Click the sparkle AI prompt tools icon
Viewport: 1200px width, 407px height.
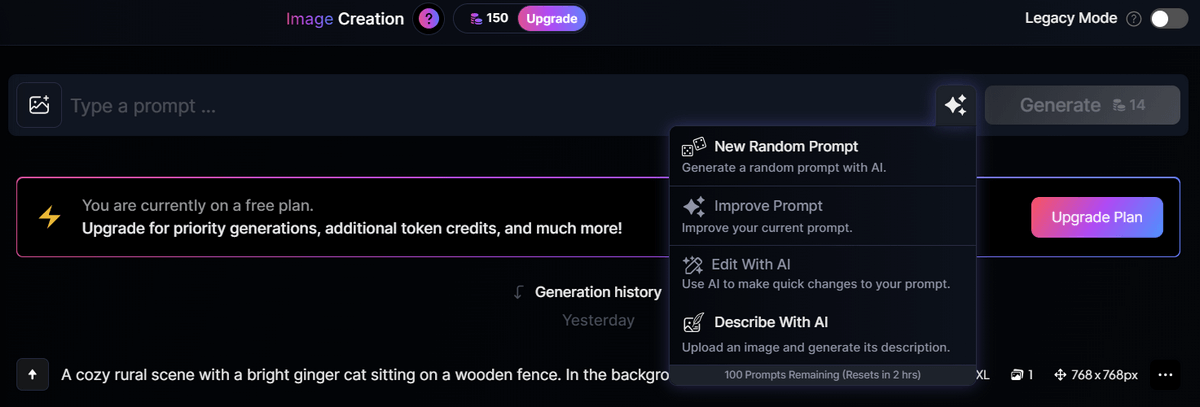[955, 105]
